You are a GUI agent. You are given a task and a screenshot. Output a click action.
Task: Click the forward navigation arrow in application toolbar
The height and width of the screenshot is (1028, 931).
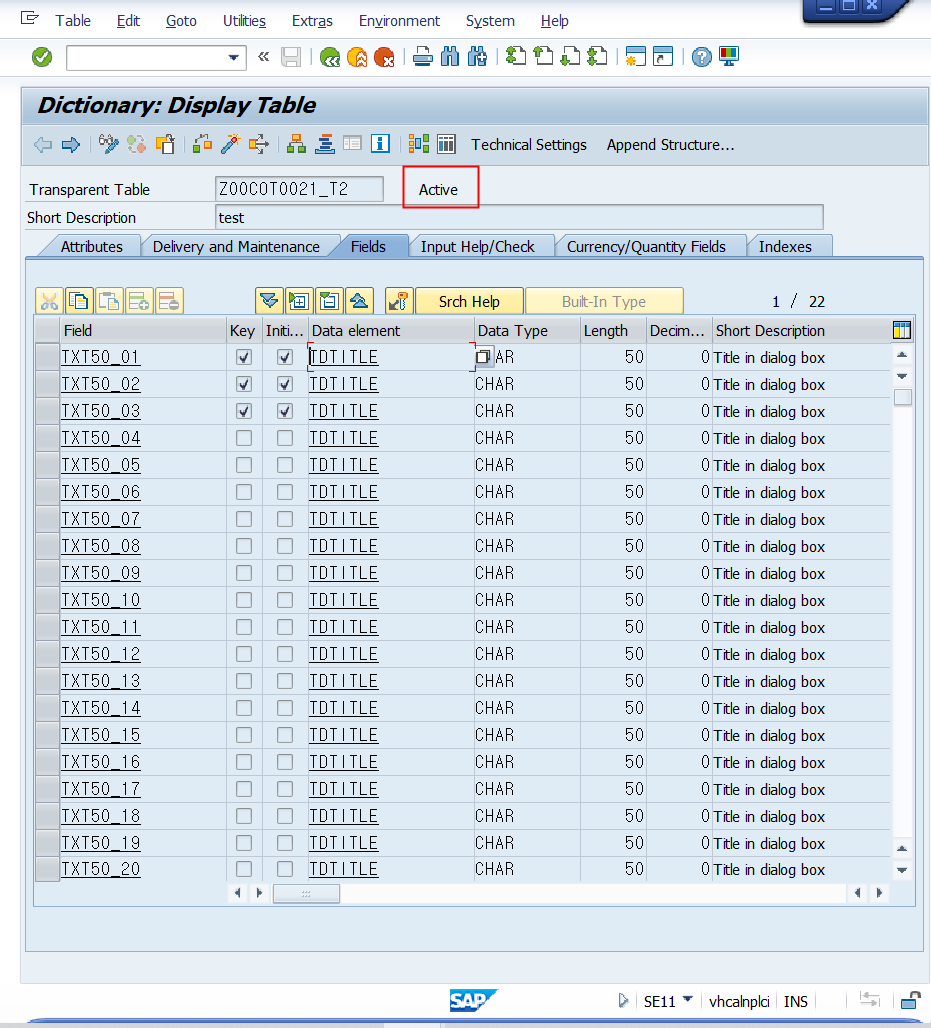[71, 144]
